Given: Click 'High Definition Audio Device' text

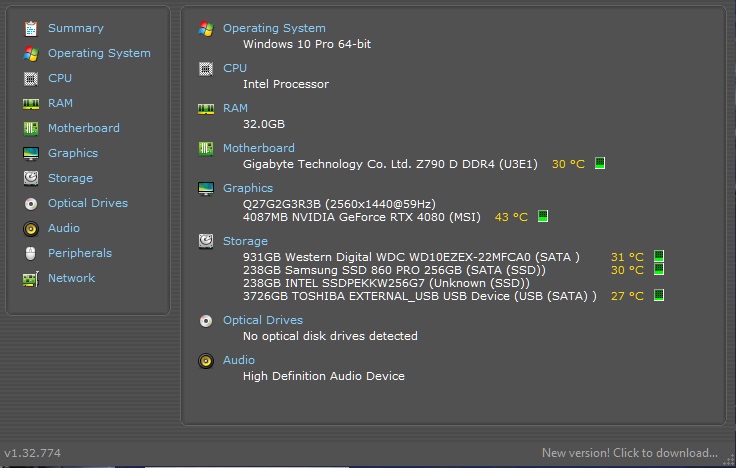Looking at the screenshot, I should (323, 376).
